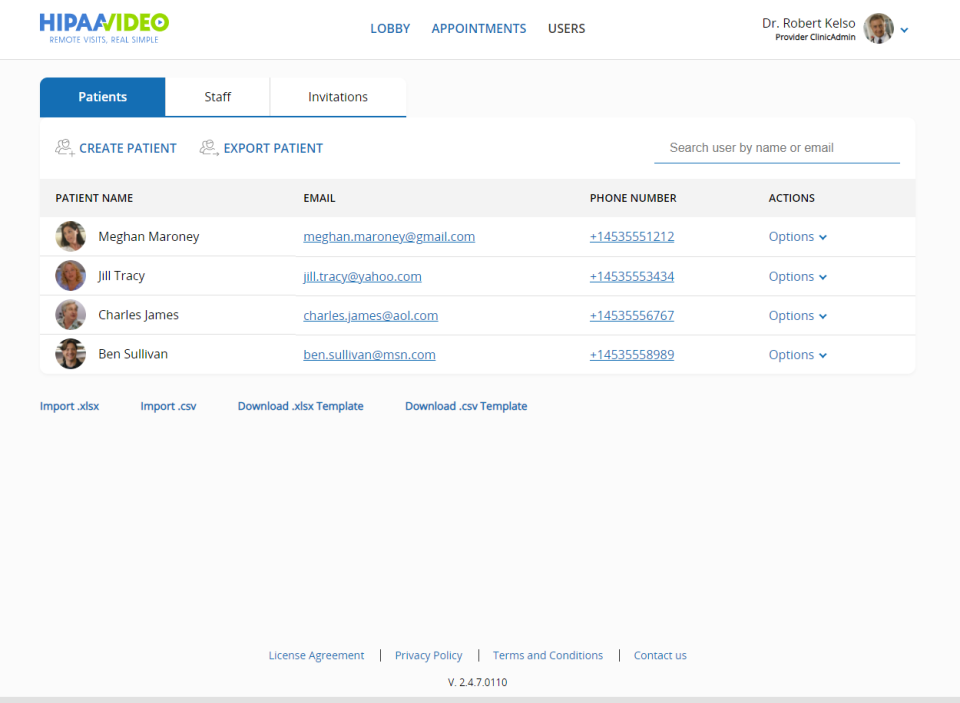Screen dimensions: 960x703
Task: Select the name Ben Sullivan
Action: pos(133,354)
